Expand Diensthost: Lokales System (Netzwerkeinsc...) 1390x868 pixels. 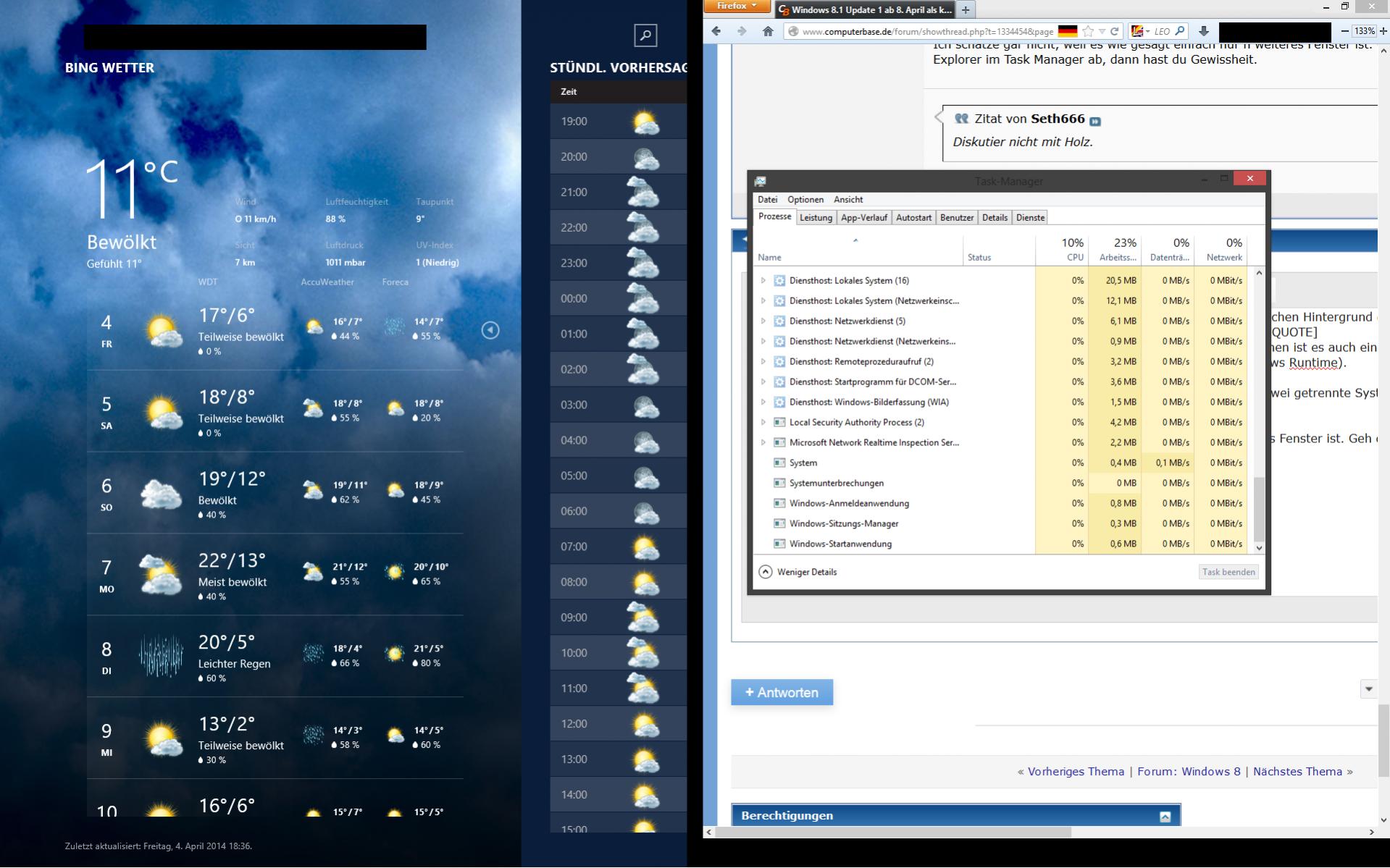pos(763,300)
